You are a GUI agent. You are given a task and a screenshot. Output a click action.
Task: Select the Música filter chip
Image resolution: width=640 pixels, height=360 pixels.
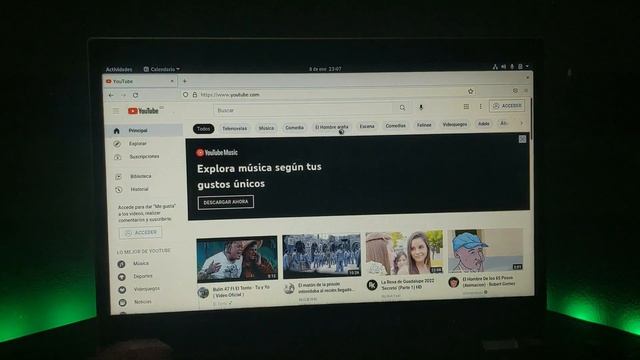(266, 128)
